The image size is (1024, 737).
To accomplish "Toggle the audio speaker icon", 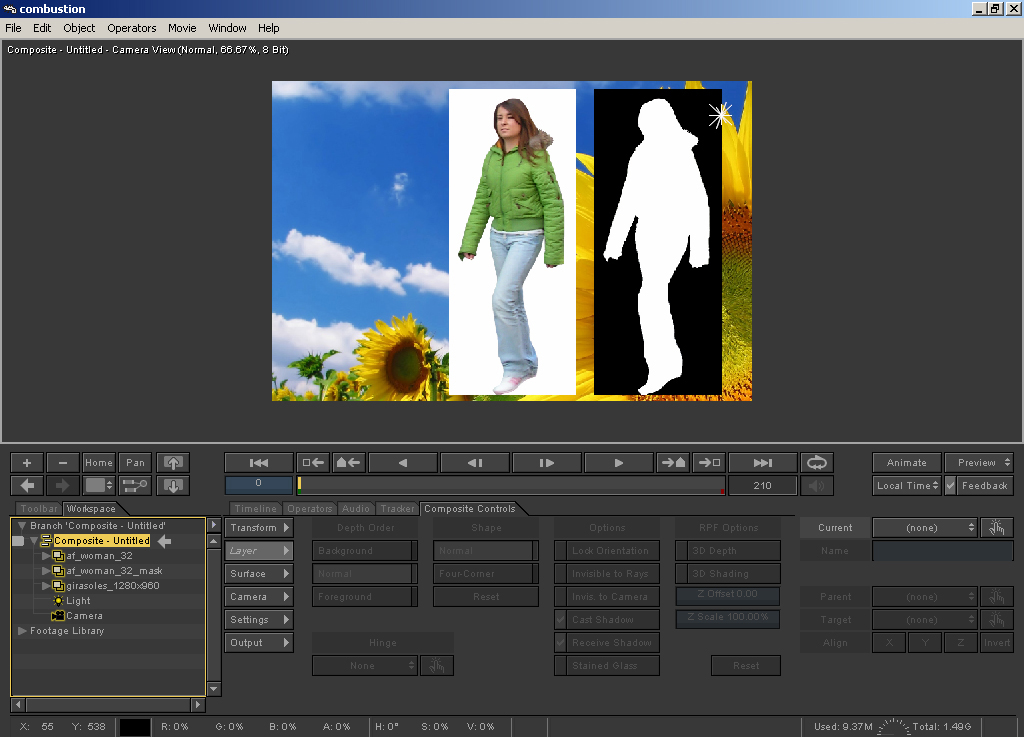I will pos(817,486).
